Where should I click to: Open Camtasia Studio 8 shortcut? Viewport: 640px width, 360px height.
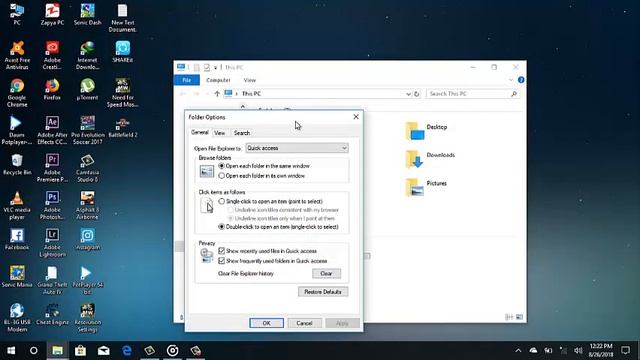[87, 168]
